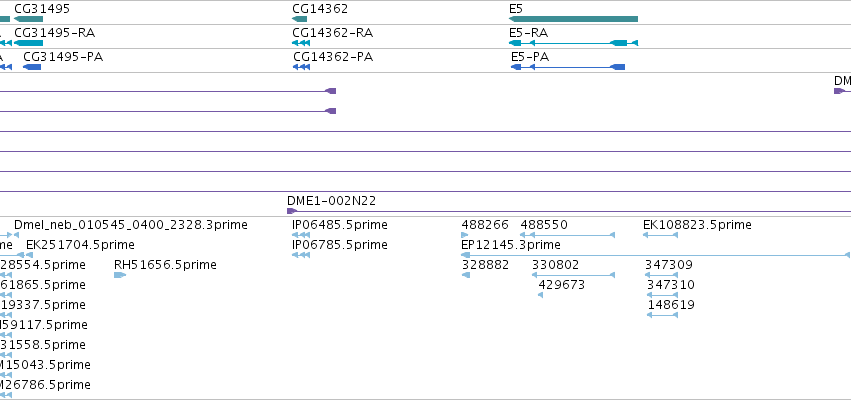This screenshot has height=400, width=851.
Task: Open the E5-RA transcript label
Action: click(529, 33)
